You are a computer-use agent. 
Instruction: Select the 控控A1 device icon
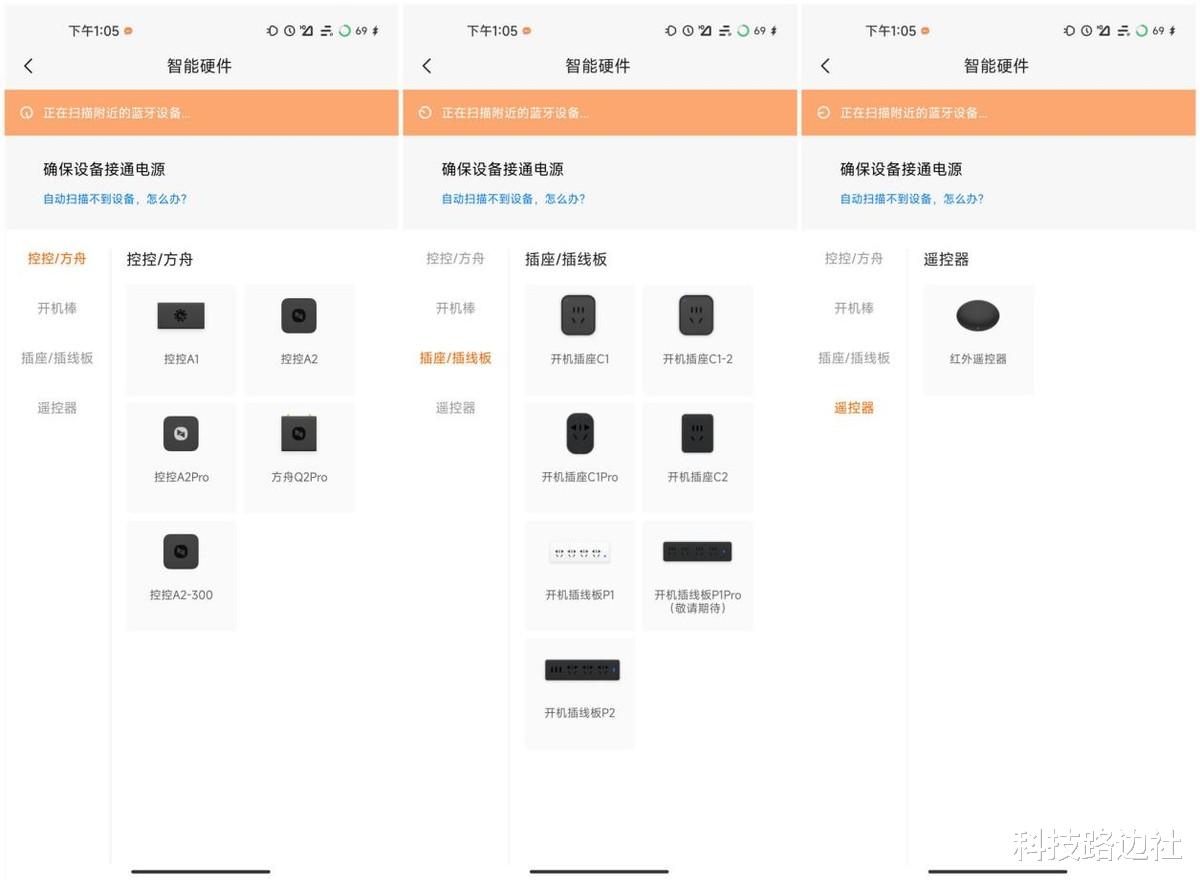tap(180, 314)
